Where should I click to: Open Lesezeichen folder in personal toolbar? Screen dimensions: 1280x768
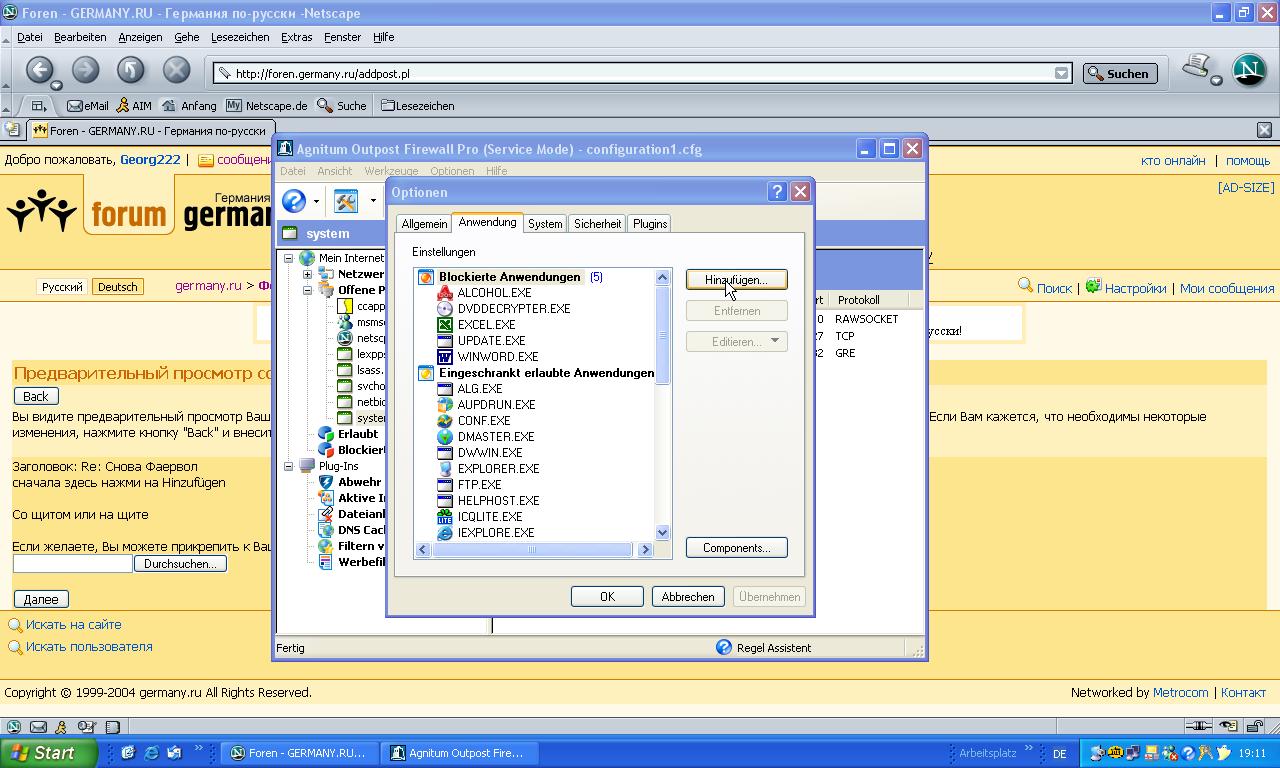pos(417,105)
